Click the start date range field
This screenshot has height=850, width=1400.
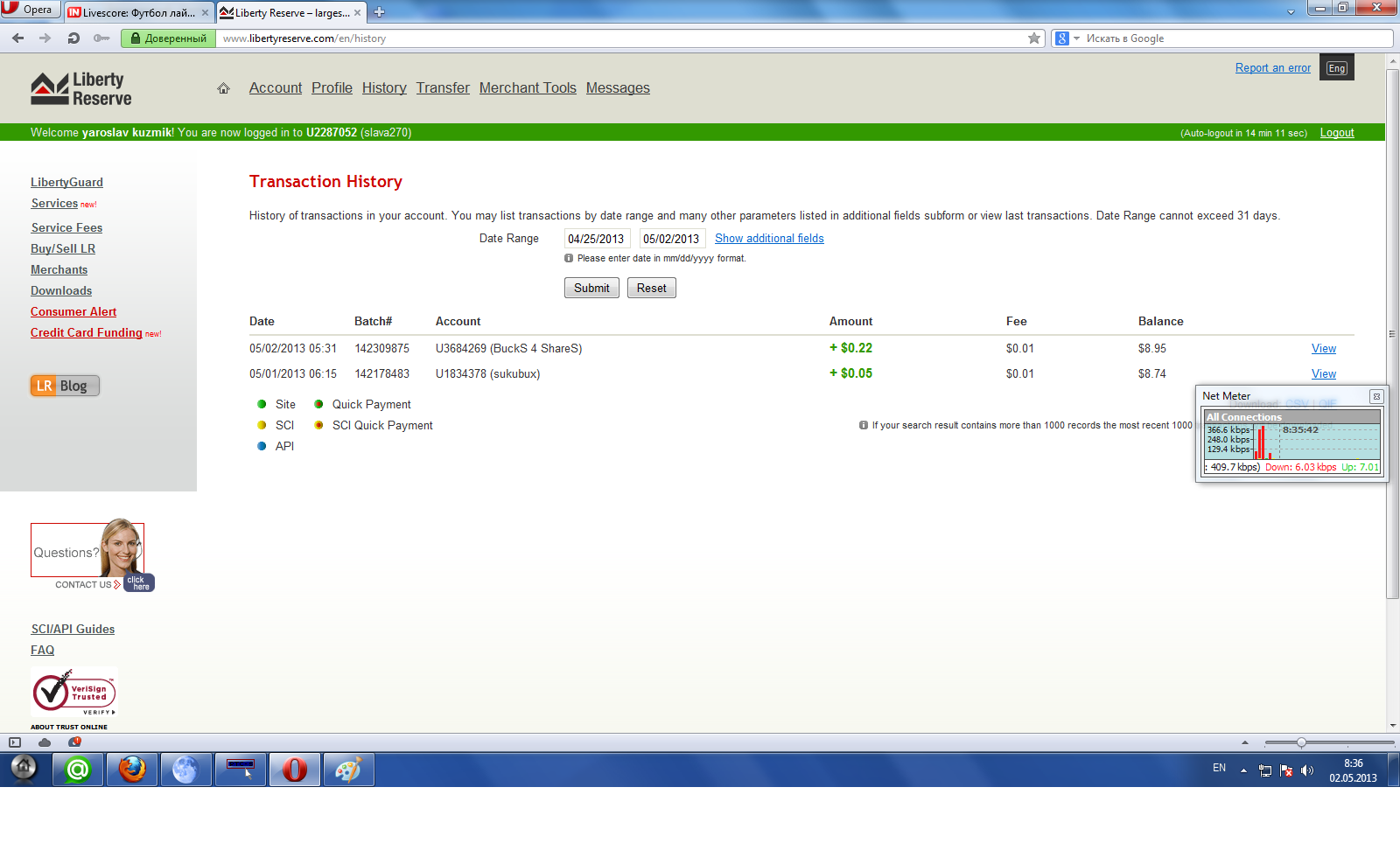click(597, 239)
